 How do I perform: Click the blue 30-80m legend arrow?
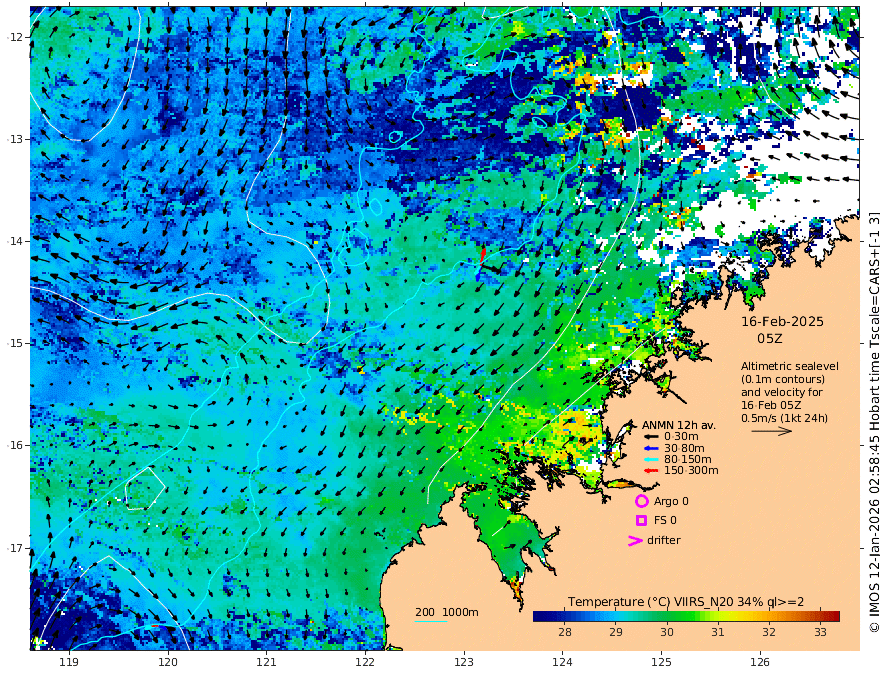click(x=651, y=448)
